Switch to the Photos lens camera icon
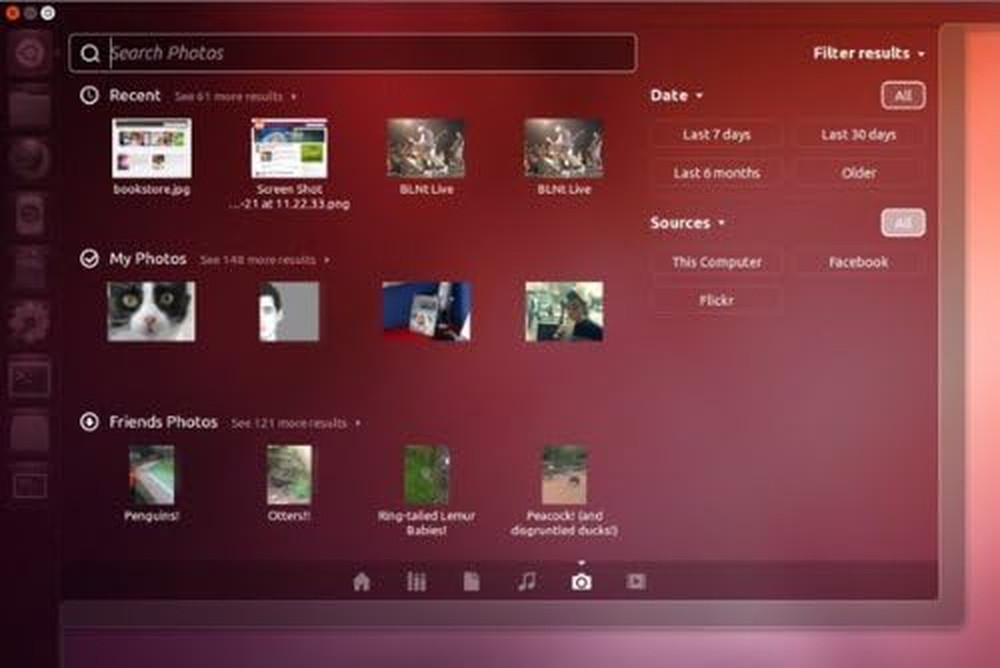 coord(580,580)
